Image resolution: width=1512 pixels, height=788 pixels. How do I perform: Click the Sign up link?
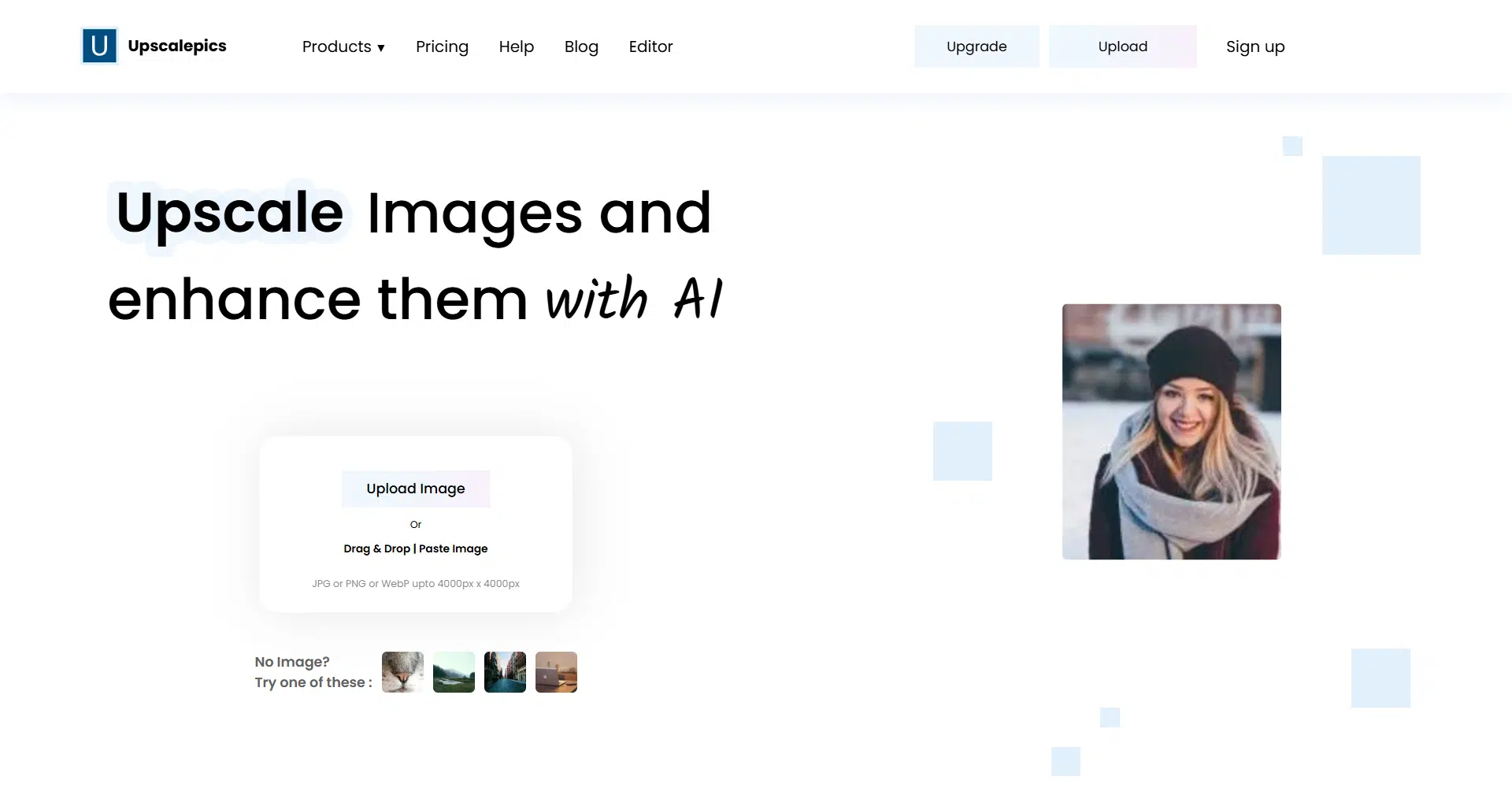(x=1254, y=46)
